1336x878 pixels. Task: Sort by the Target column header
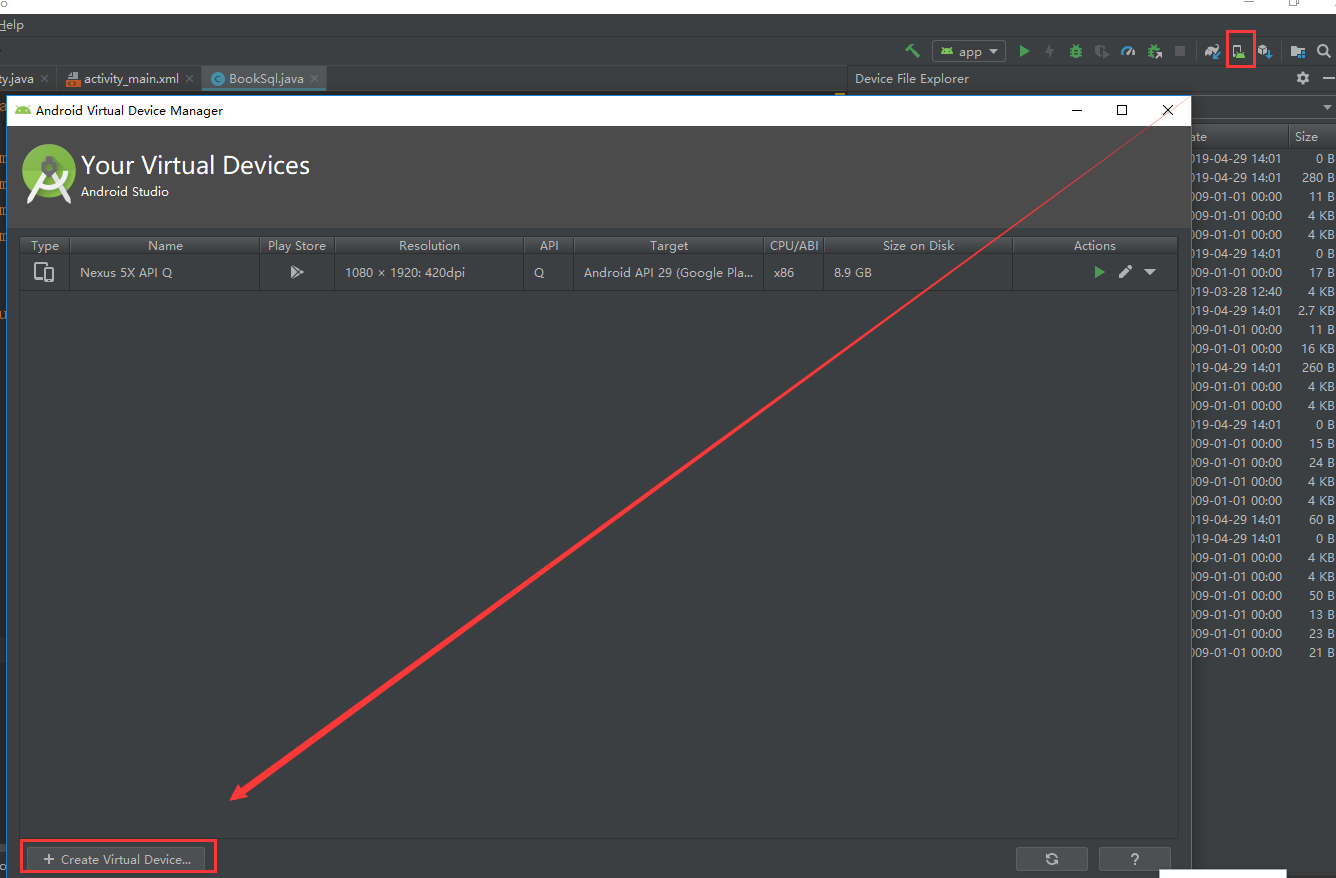point(669,245)
